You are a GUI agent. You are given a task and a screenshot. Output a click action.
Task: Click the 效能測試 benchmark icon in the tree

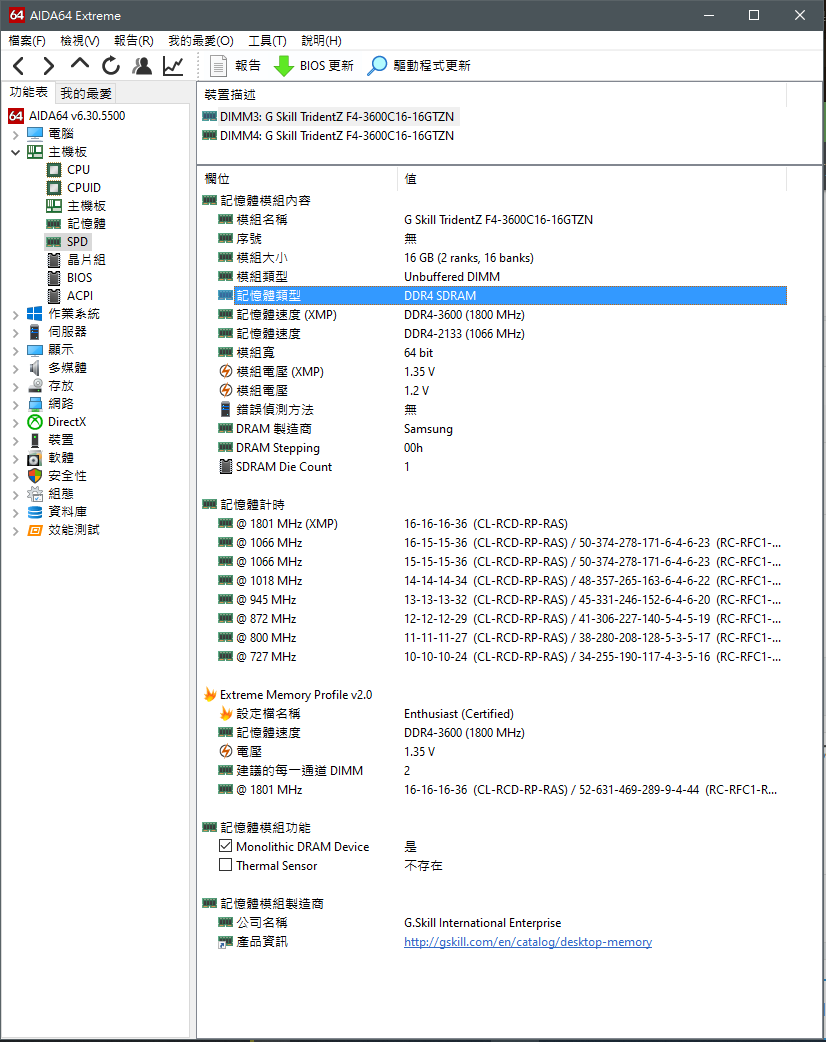tap(35, 530)
